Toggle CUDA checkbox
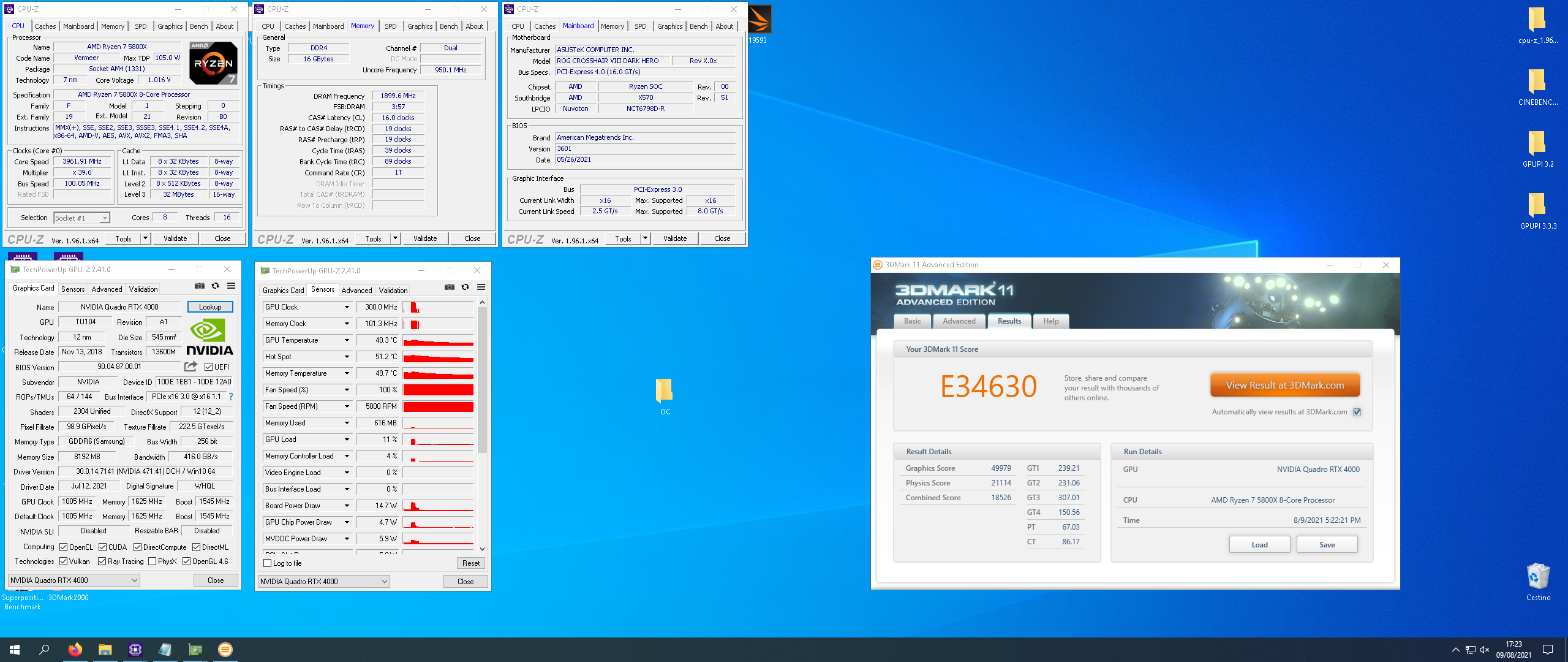This screenshot has width=1568, height=662. [102, 547]
